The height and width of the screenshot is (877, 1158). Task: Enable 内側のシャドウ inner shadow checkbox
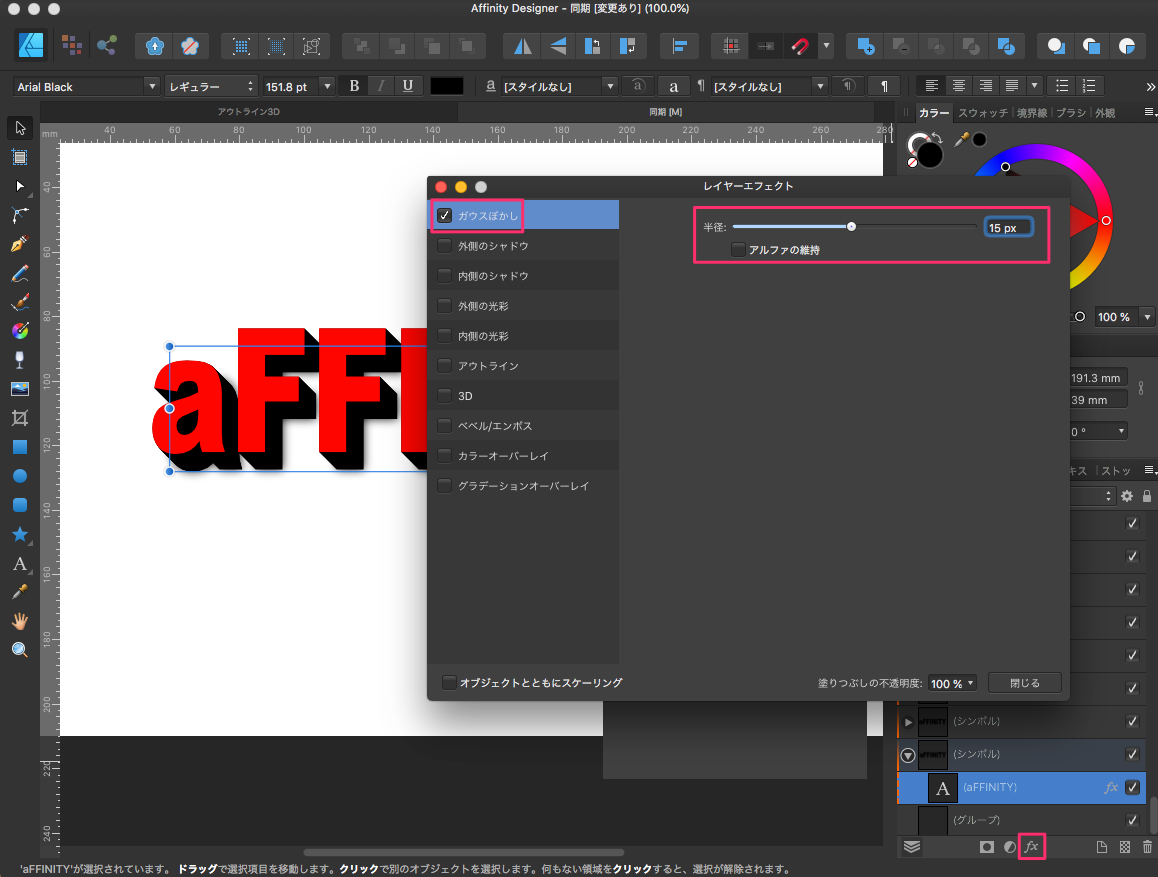pyautogui.click(x=445, y=275)
